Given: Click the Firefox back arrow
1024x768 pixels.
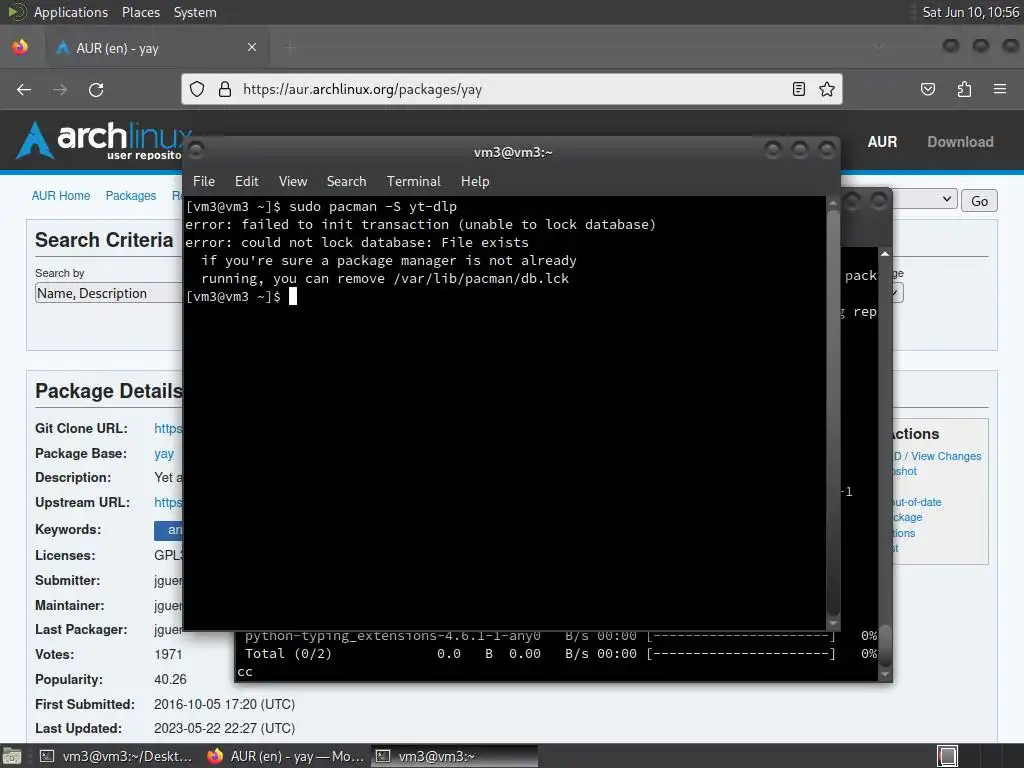Looking at the screenshot, I should click(24, 89).
